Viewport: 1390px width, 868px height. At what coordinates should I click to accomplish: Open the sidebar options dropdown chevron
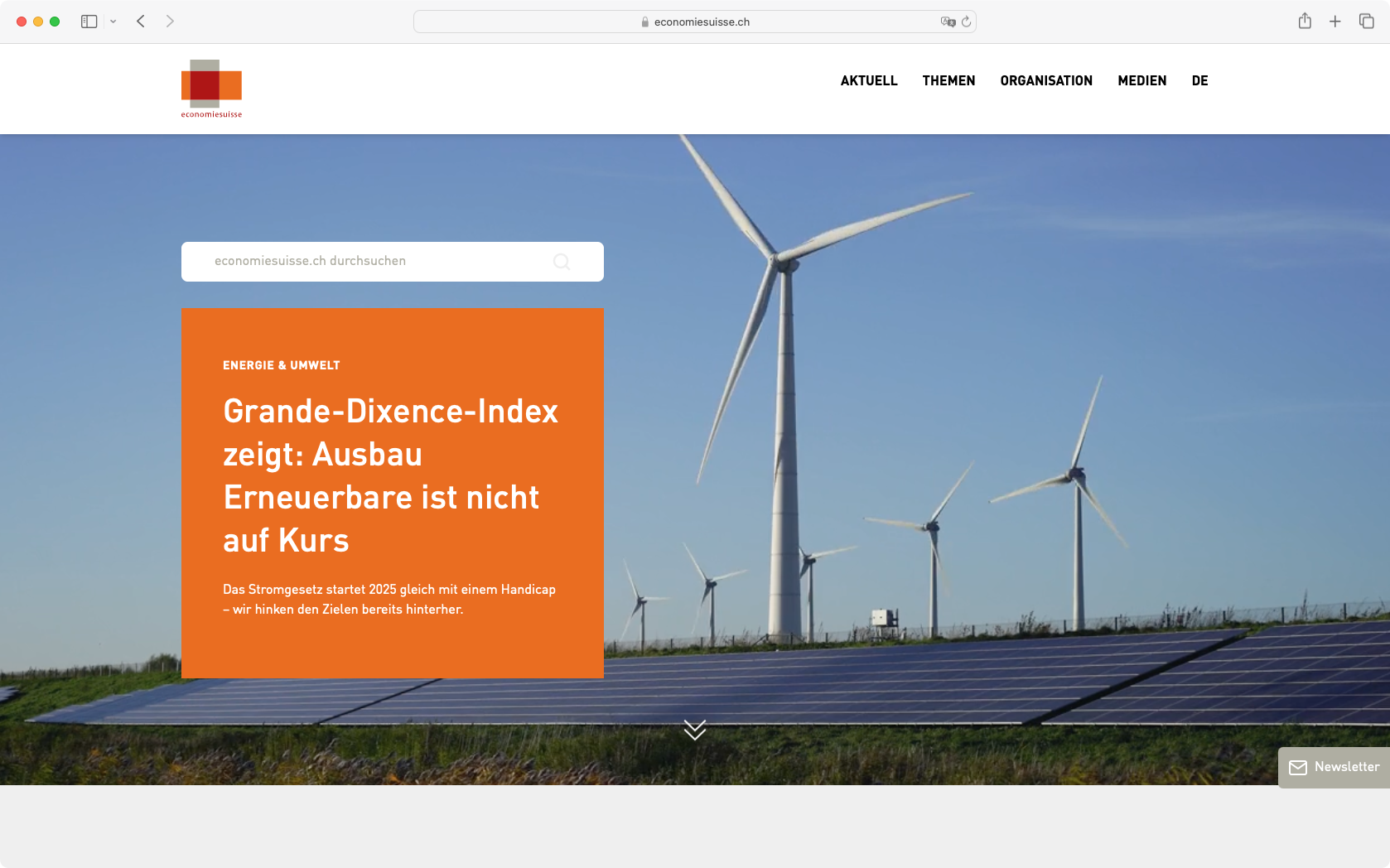[x=113, y=22]
